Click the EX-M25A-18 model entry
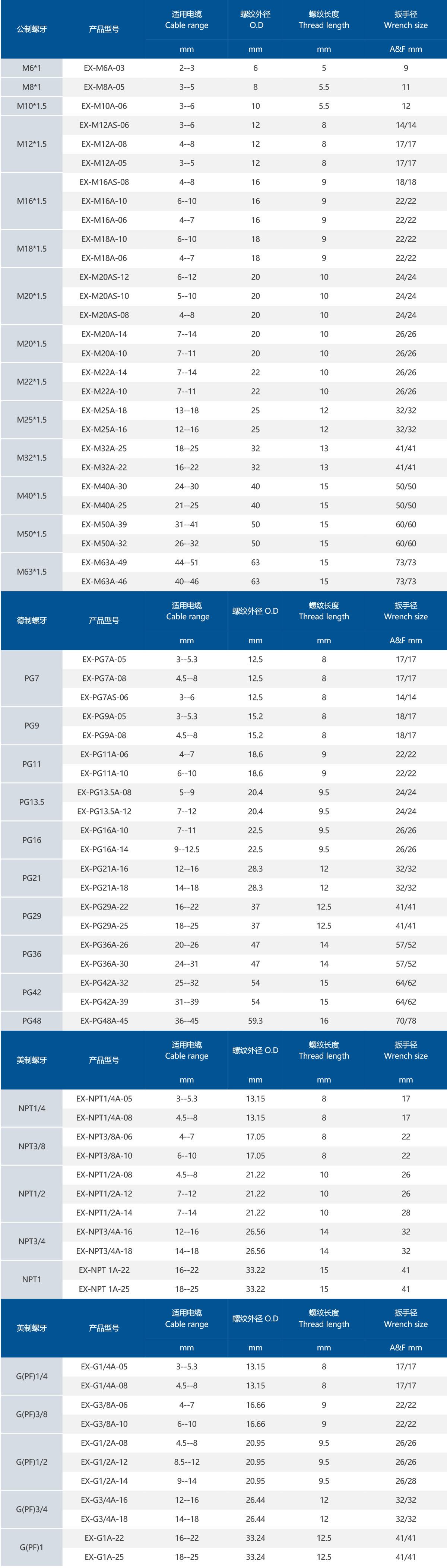This screenshot has height=1568, width=447. pos(104,410)
